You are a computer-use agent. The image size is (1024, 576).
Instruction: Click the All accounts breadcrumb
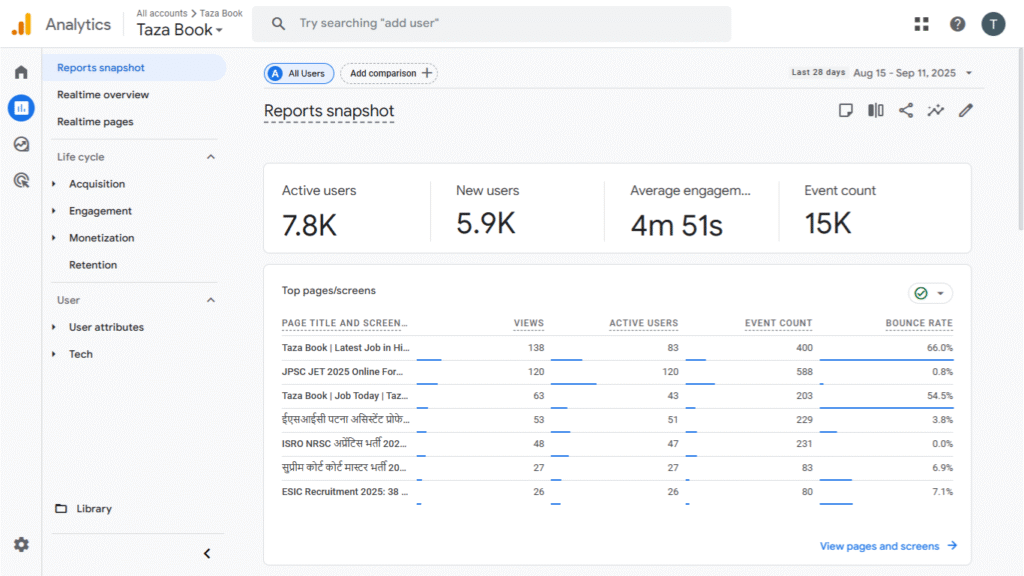(162, 13)
